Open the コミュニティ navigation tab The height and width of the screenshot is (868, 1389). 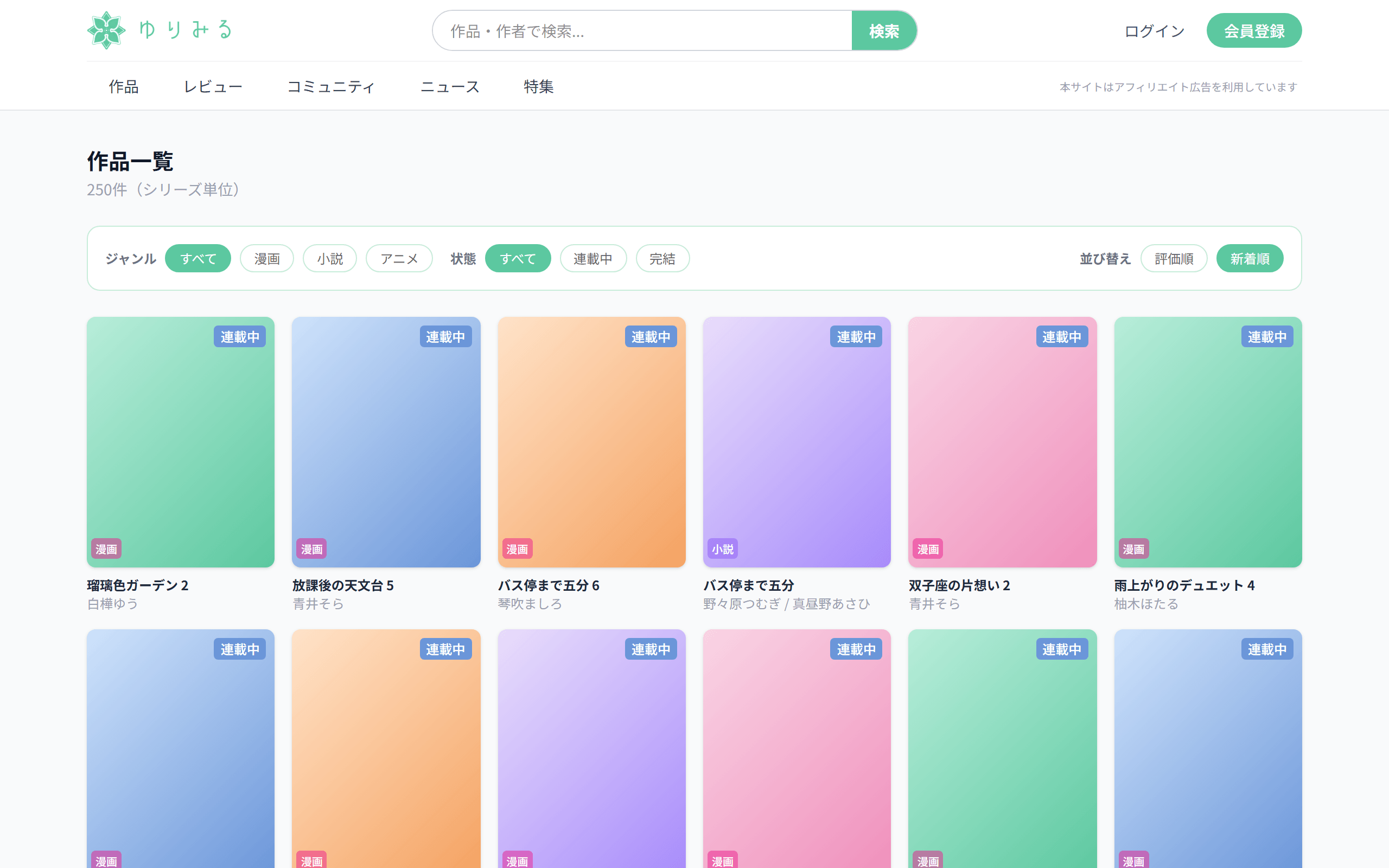(331, 86)
